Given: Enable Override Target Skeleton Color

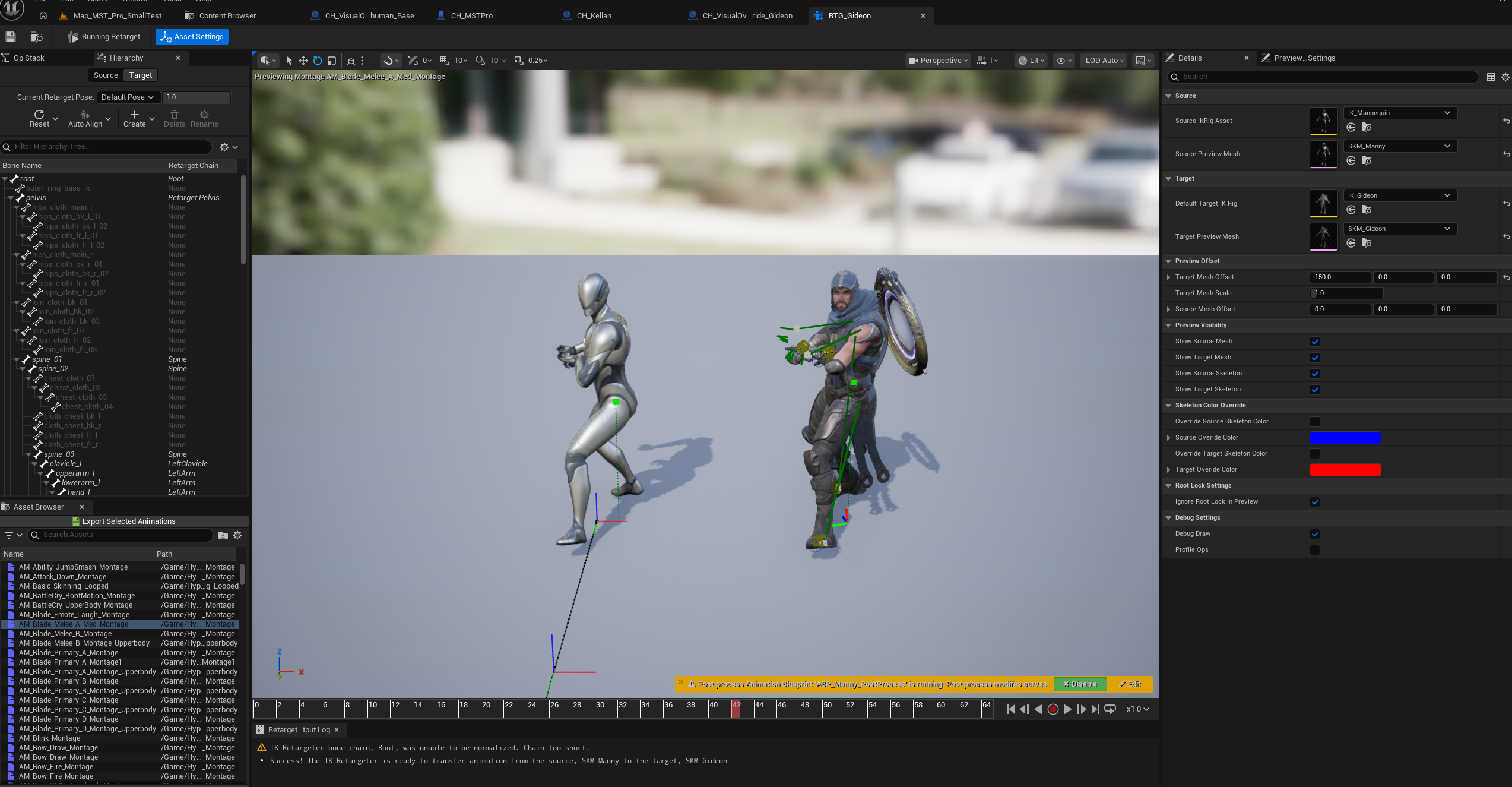Looking at the screenshot, I should pyautogui.click(x=1315, y=454).
